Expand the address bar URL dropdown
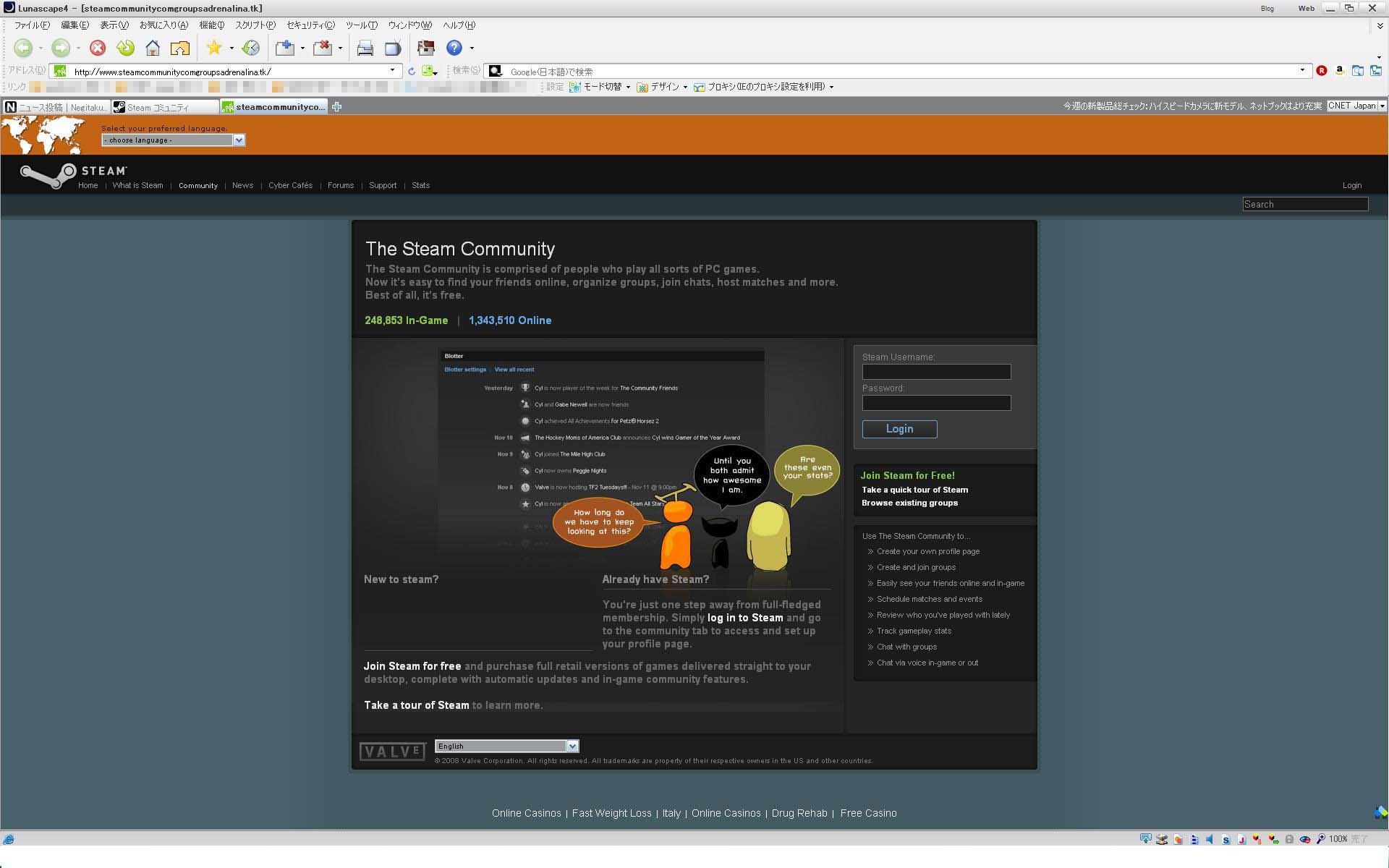Viewport: 1389px width, 868px height. click(392, 70)
